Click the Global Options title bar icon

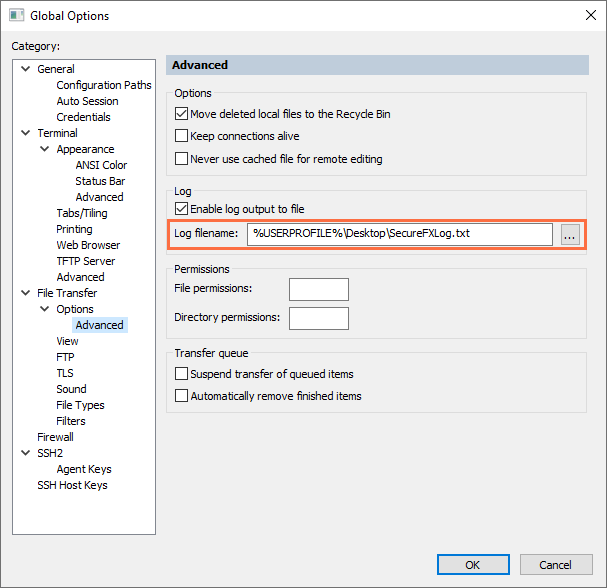point(16,15)
